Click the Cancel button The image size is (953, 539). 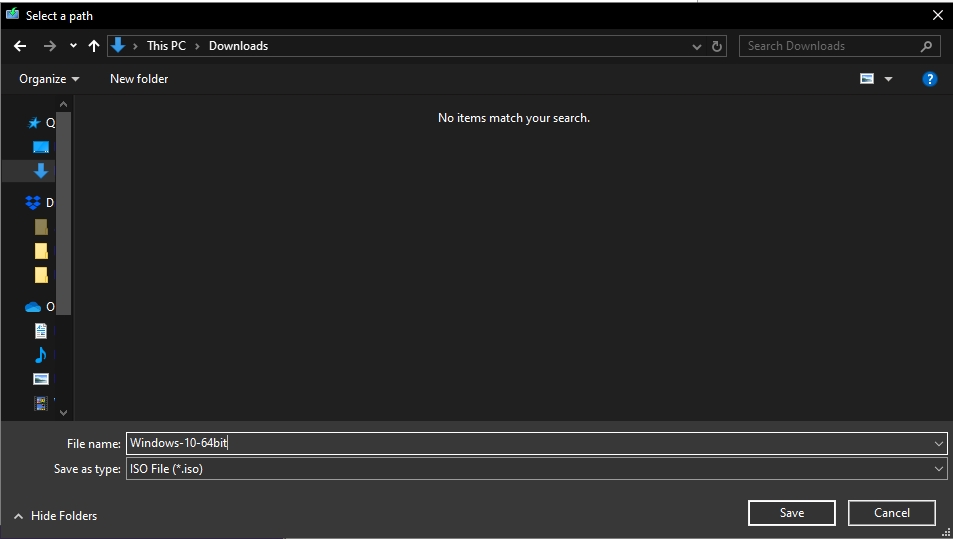pyautogui.click(x=892, y=513)
